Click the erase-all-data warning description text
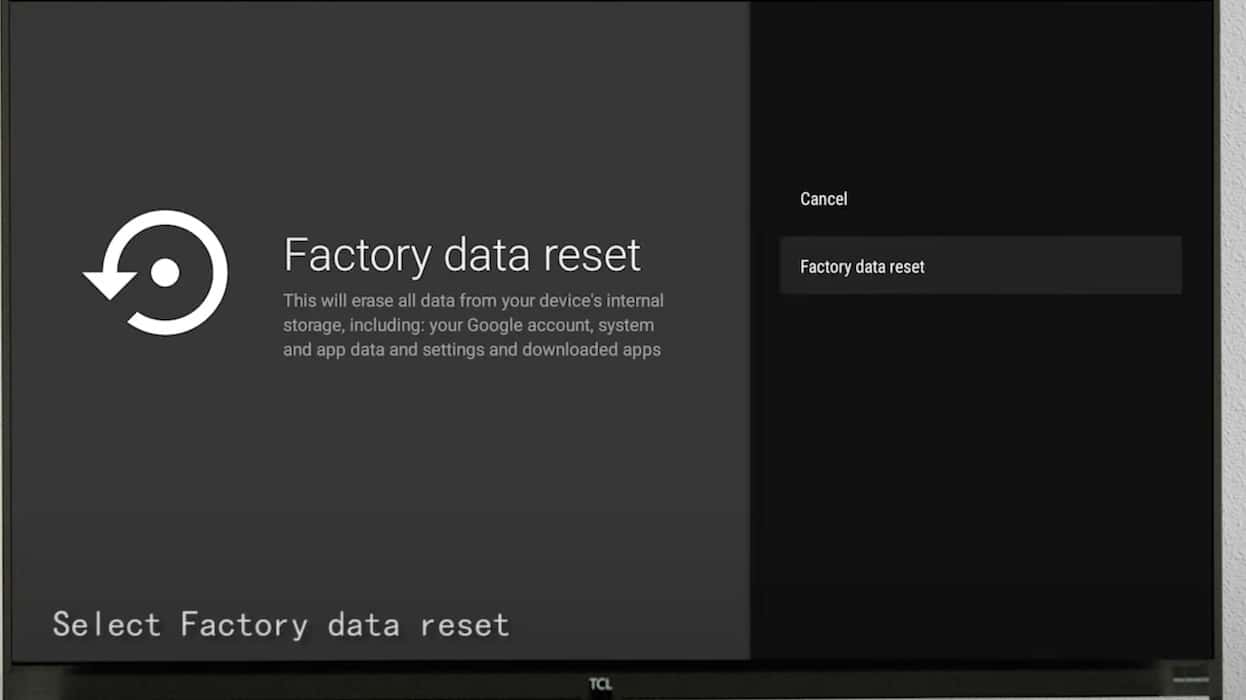 point(472,325)
